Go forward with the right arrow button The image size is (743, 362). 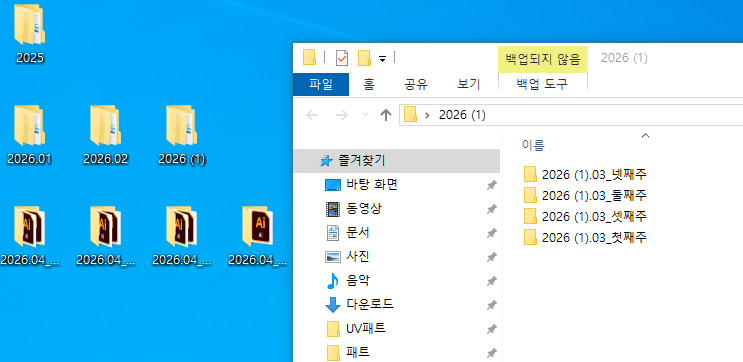coord(342,115)
